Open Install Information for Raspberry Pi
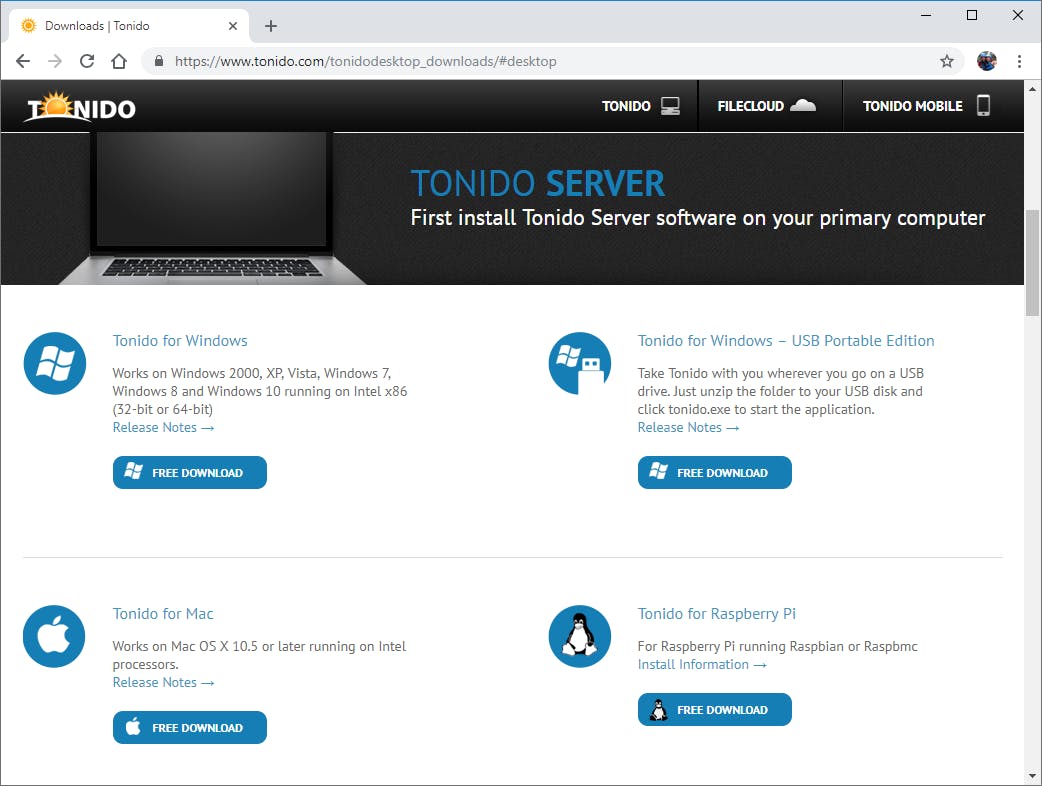Image resolution: width=1042 pixels, height=786 pixels. click(x=702, y=664)
